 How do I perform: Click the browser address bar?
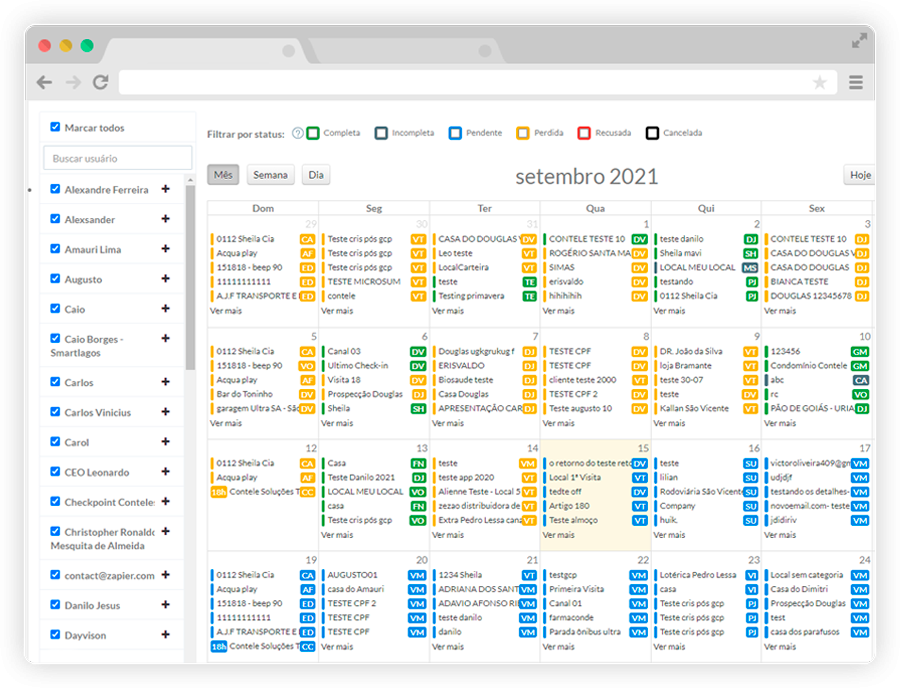click(478, 83)
